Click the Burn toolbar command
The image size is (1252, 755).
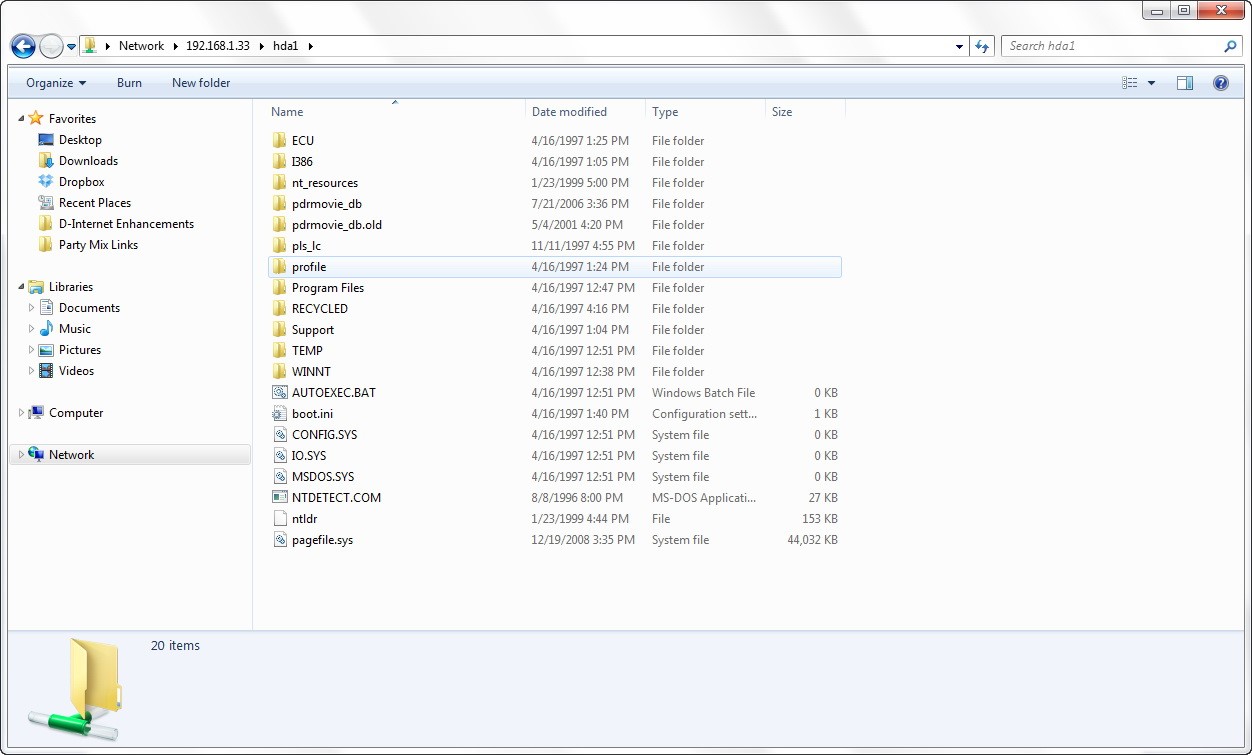pyautogui.click(x=129, y=83)
